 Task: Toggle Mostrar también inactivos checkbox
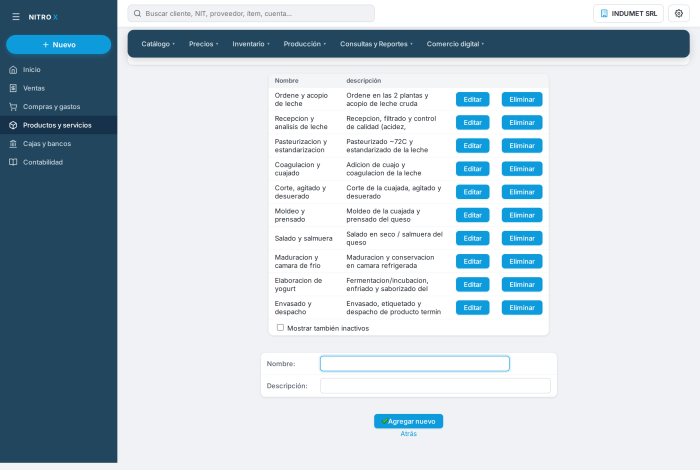pyautogui.click(x=280, y=328)
